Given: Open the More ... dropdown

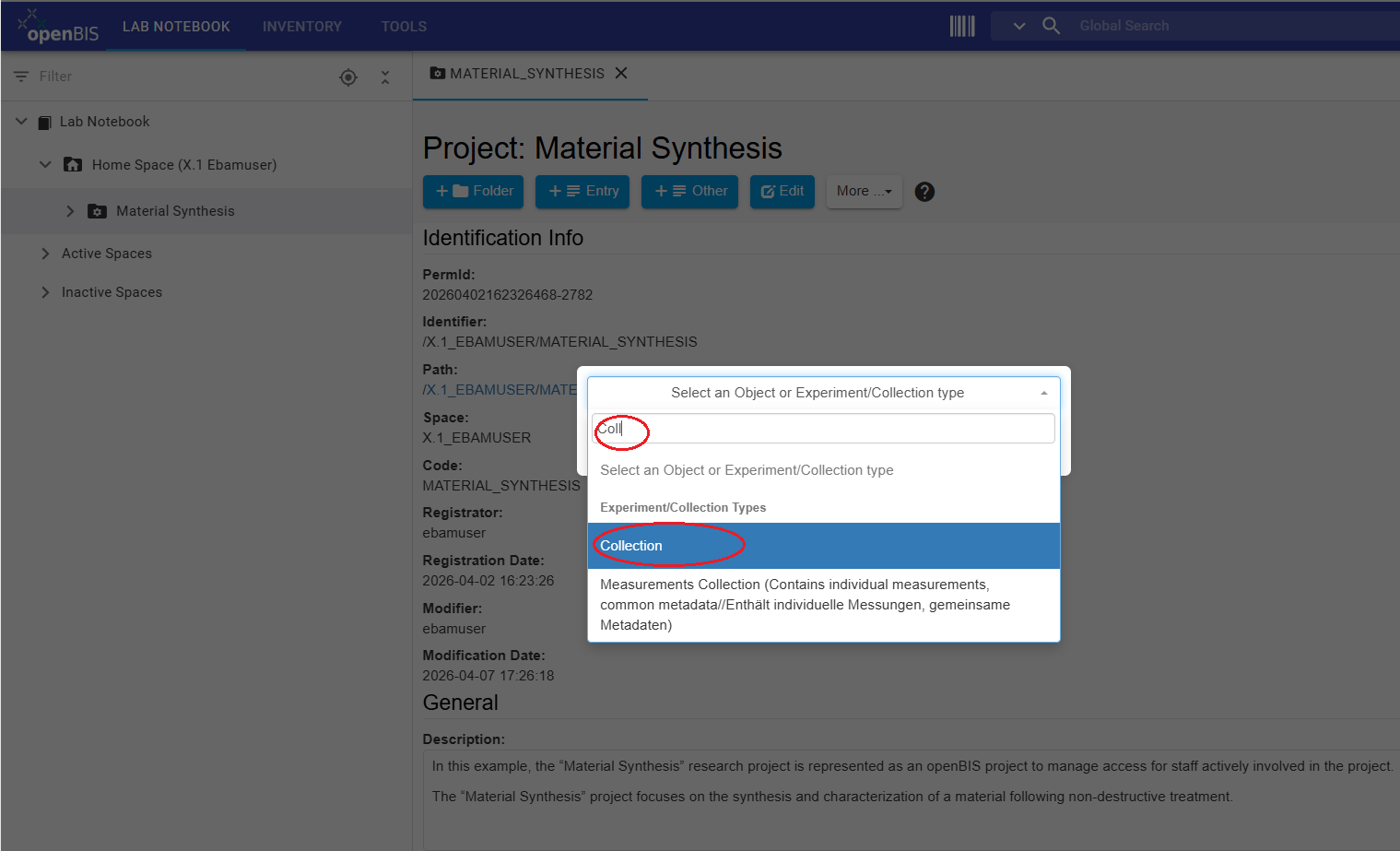Looking at the screenshot, I should click(865, 191).
